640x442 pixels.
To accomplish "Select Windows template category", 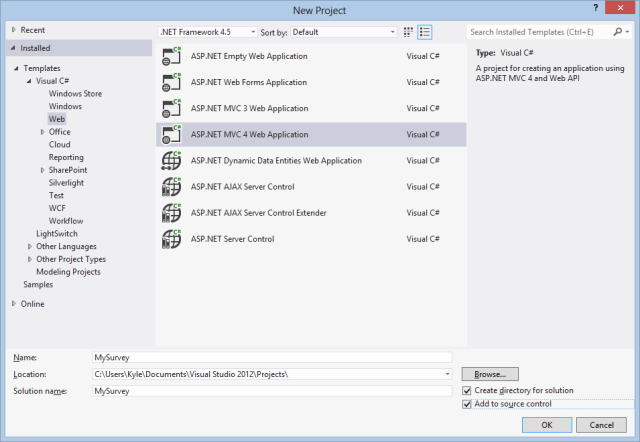I will (x=65, y=106).
